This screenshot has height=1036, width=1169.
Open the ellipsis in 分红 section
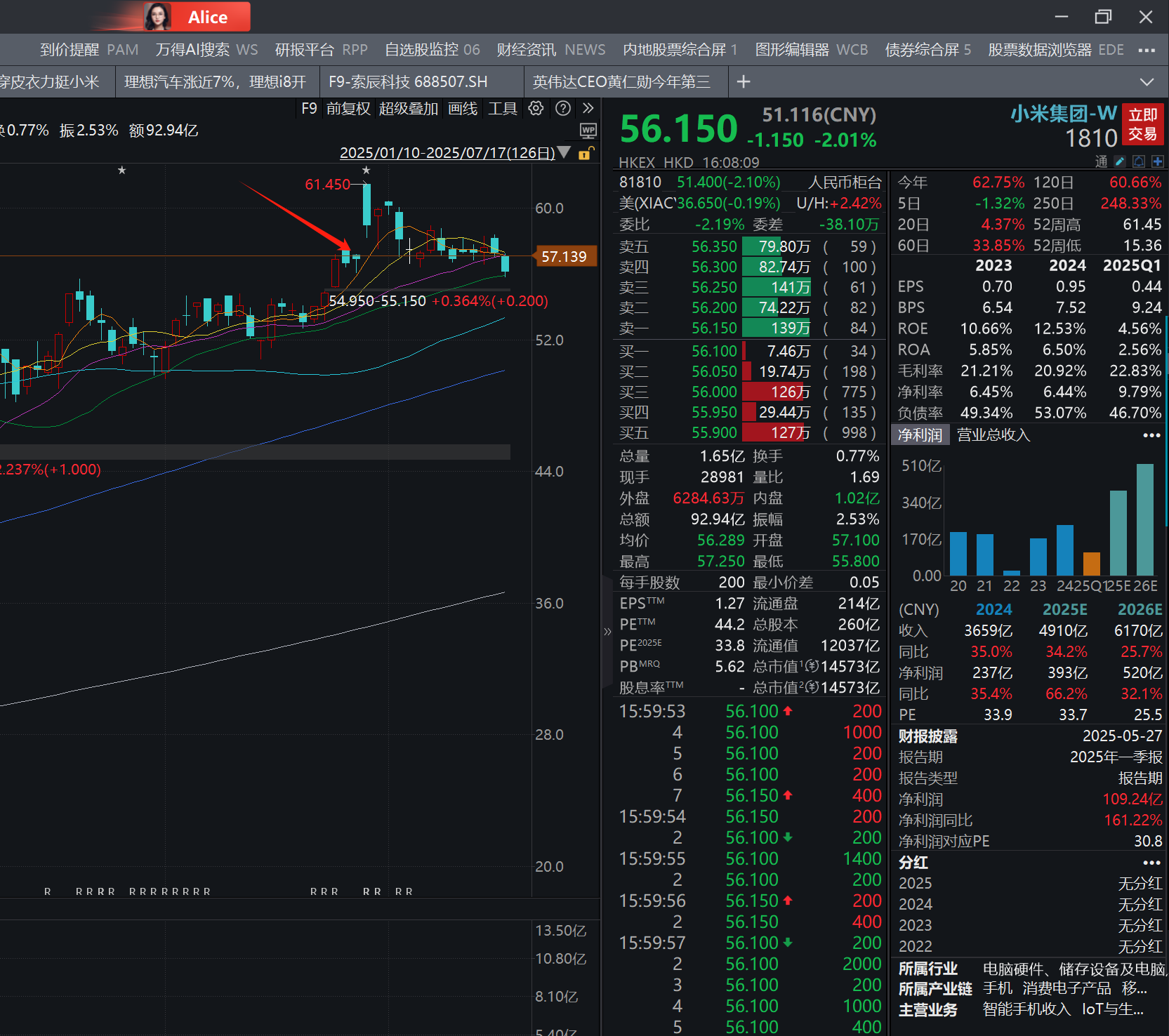point(1151,863)
